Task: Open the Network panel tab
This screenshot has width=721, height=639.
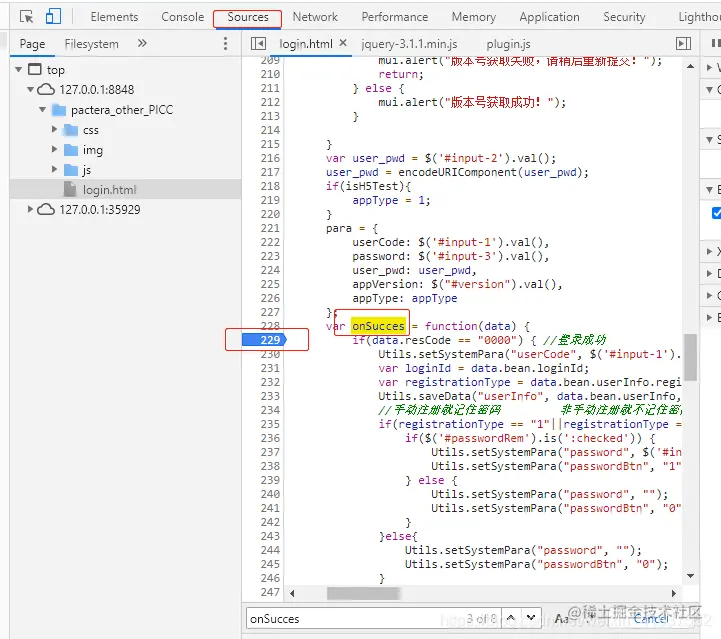Action: 315,17
